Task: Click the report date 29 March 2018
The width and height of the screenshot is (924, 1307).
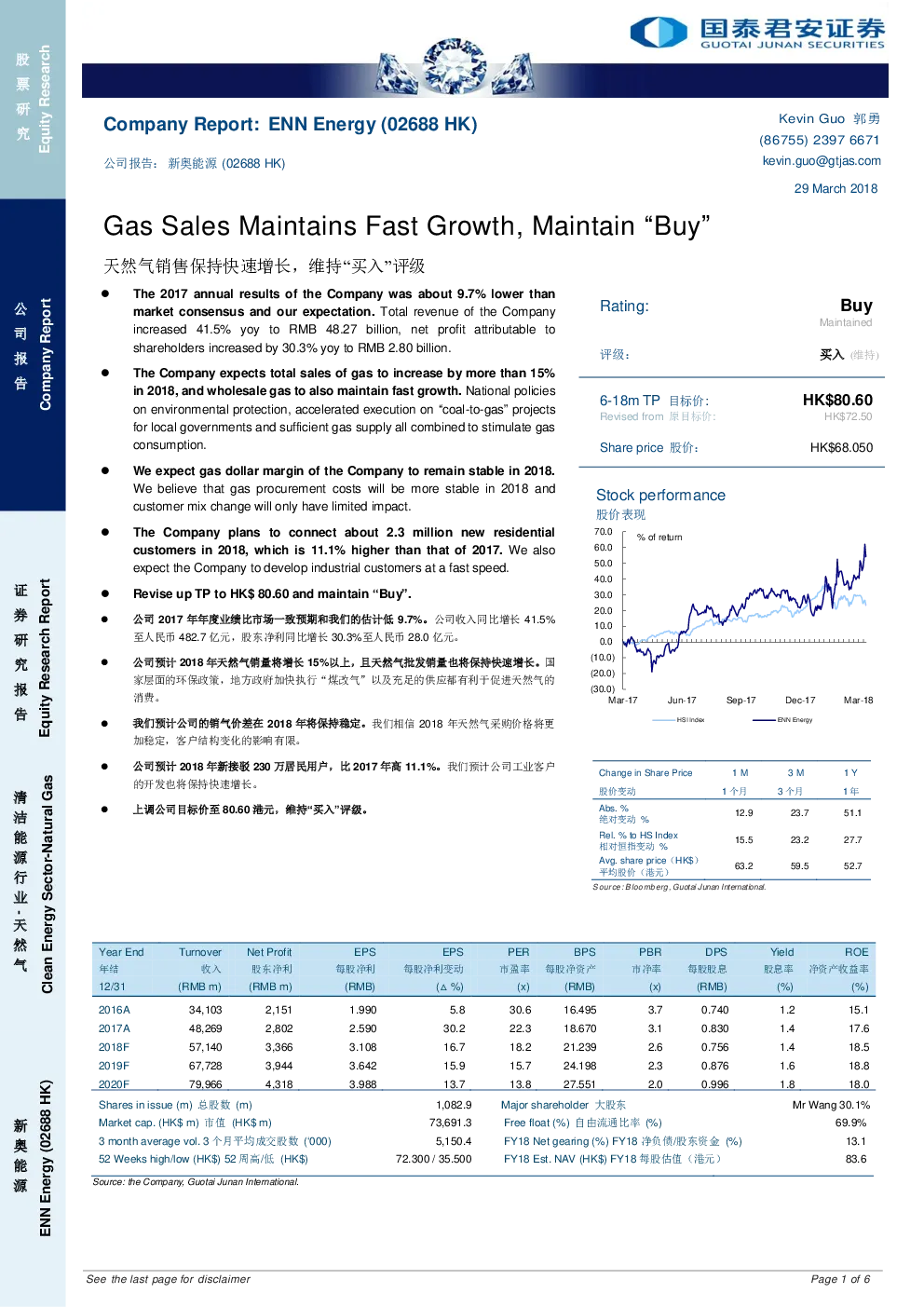Action: (x=836, y=188)
